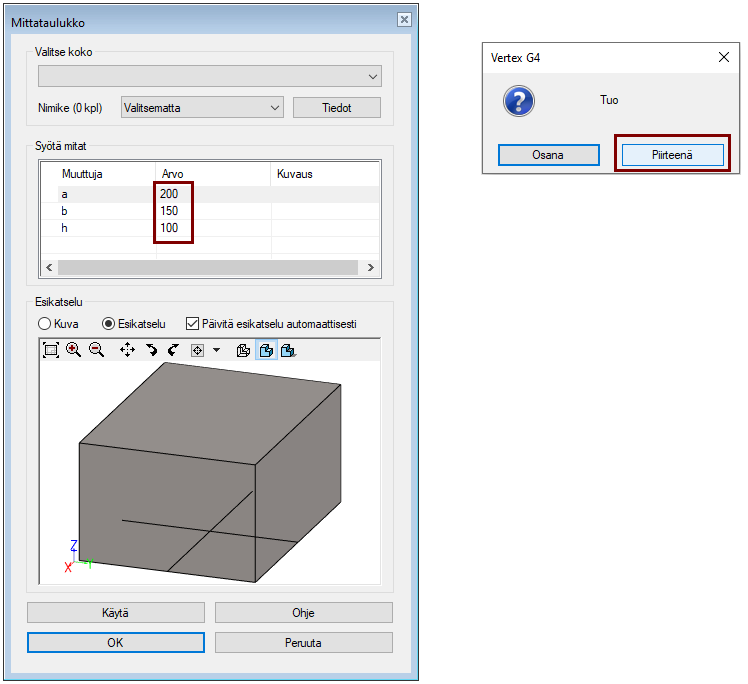
Task: Click the zoom-to-fit icon in preview toolbar
Action: click(51, 350)
